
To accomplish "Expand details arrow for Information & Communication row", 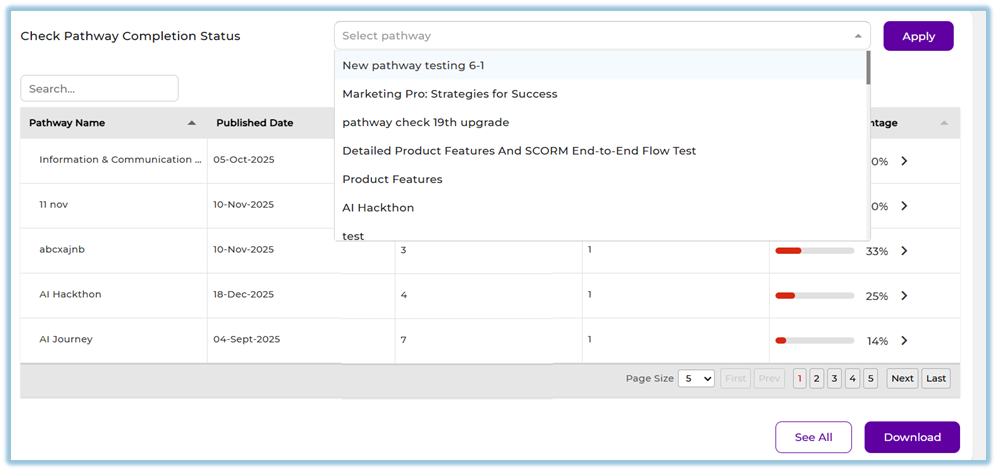I will coord(904,161).
